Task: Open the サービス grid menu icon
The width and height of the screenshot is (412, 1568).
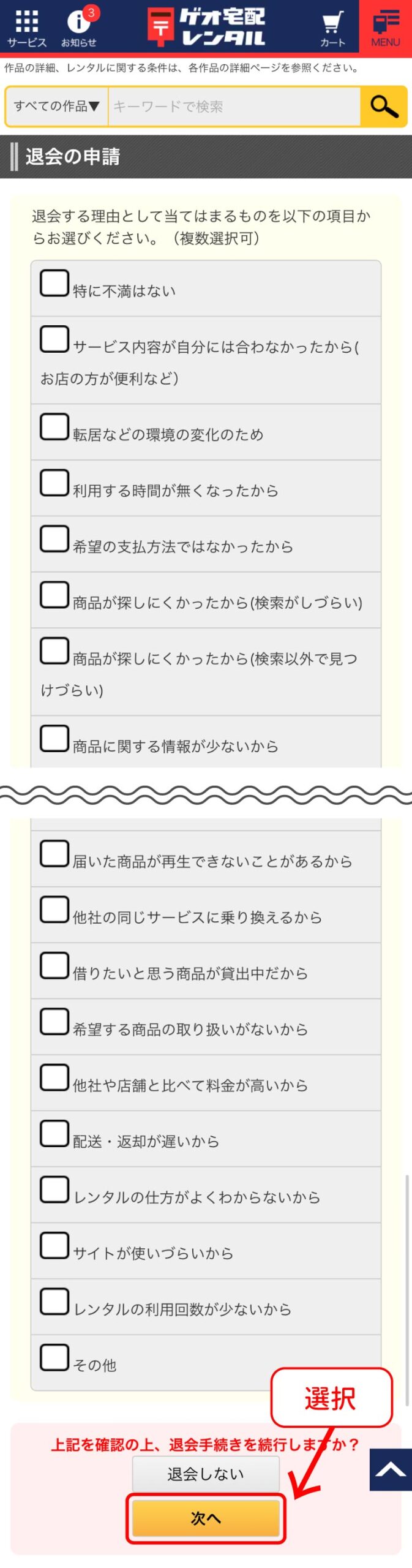Action: (x=26, y=27)
